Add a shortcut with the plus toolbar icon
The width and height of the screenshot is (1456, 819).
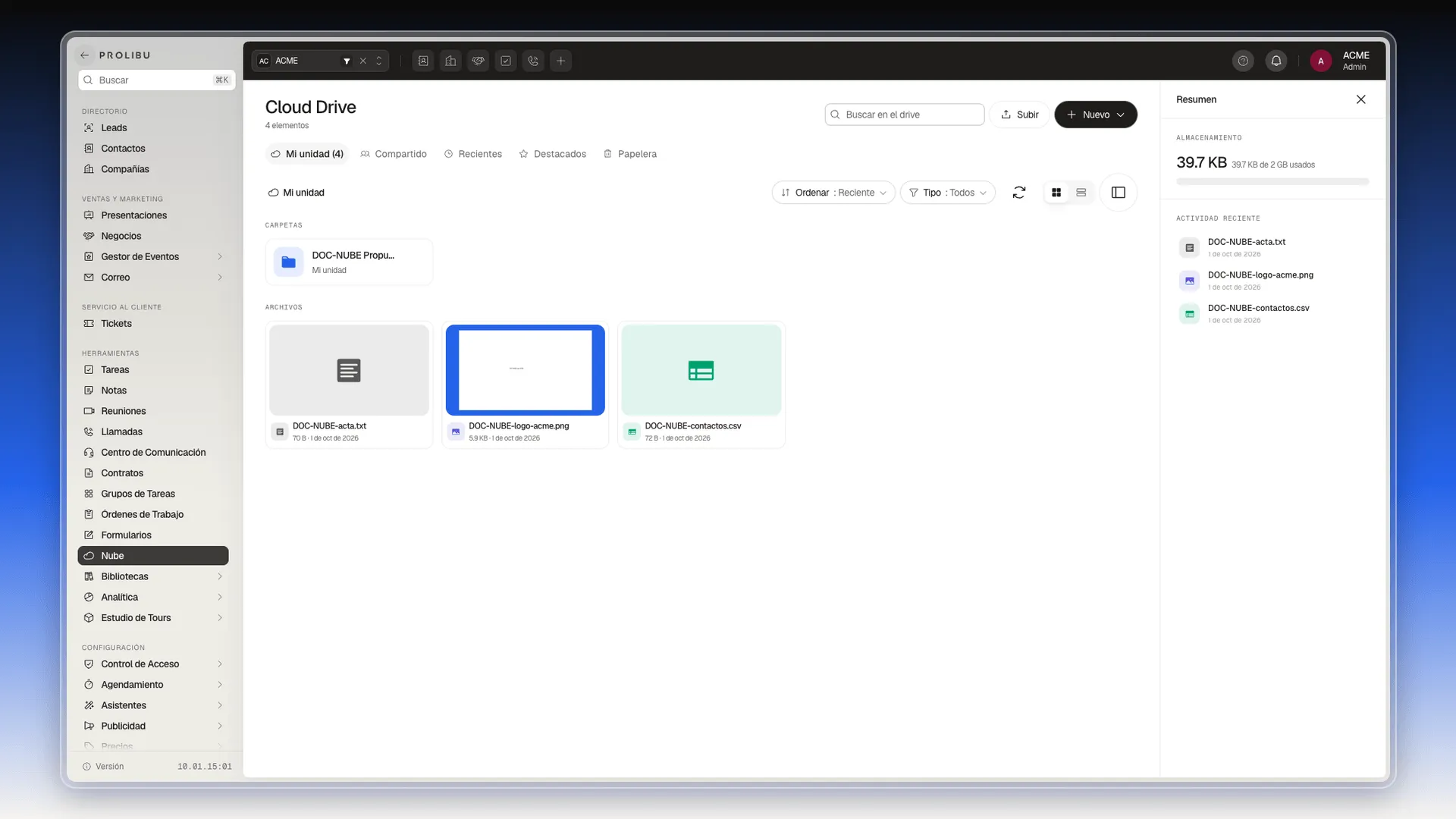pyautogui.click(x=560, y=61)
